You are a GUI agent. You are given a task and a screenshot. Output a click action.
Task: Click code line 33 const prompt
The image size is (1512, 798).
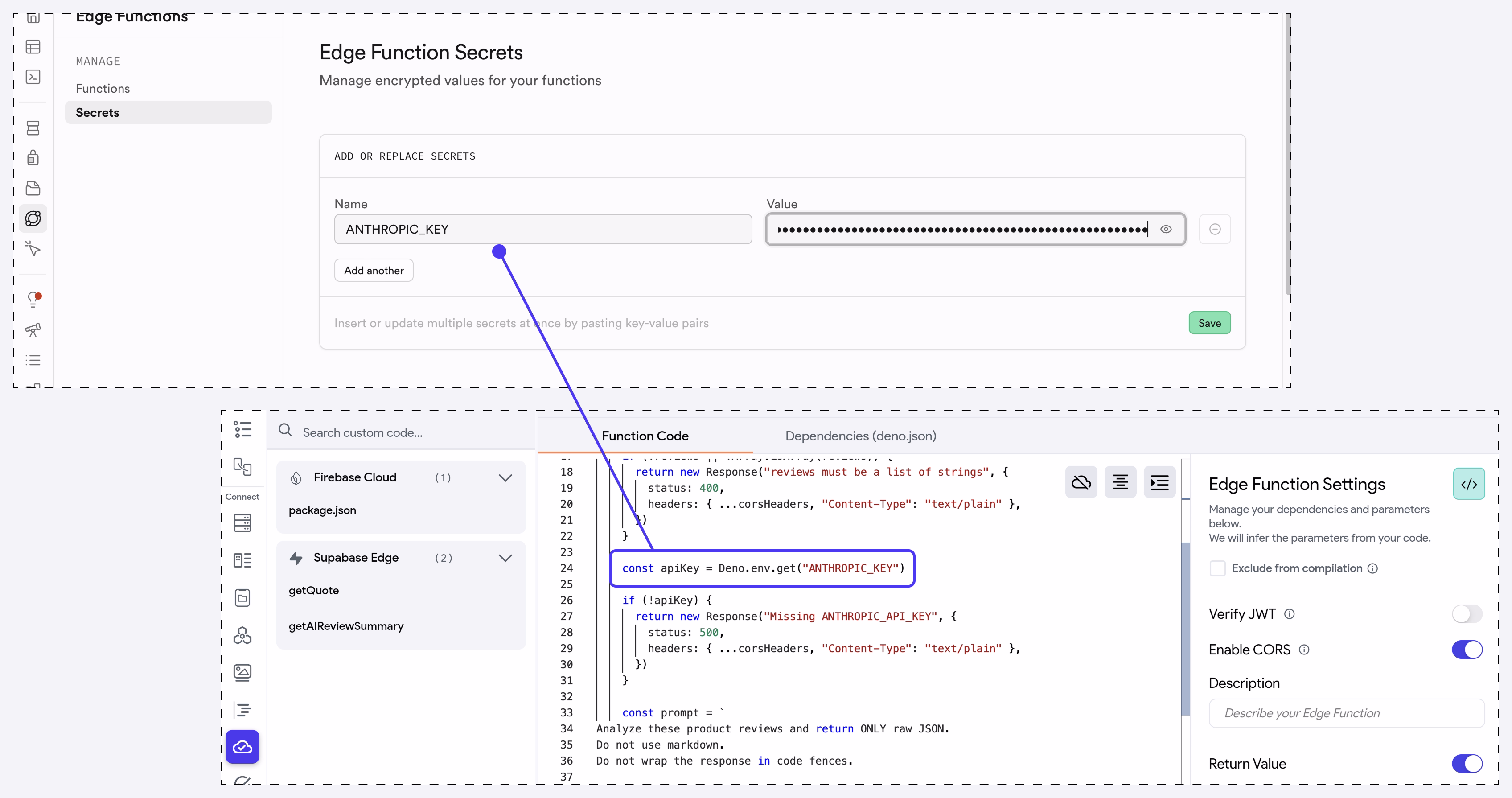(673, 712)
